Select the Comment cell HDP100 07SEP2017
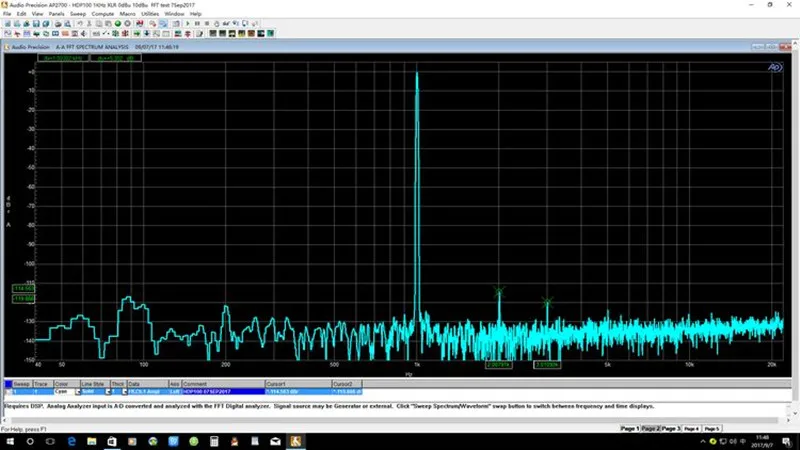The width and height of the screenshot is (800, 450). coord(223,391)
